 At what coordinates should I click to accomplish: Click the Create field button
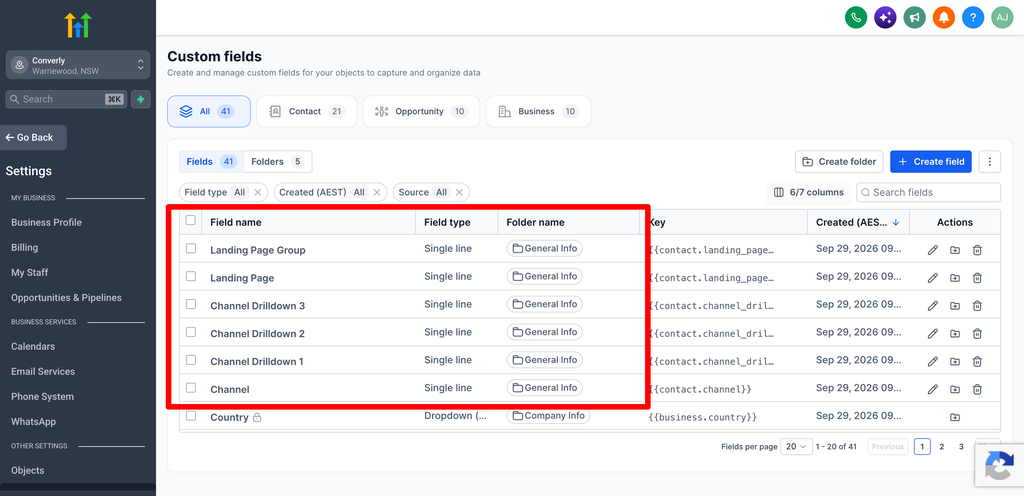tap(931, 162)
